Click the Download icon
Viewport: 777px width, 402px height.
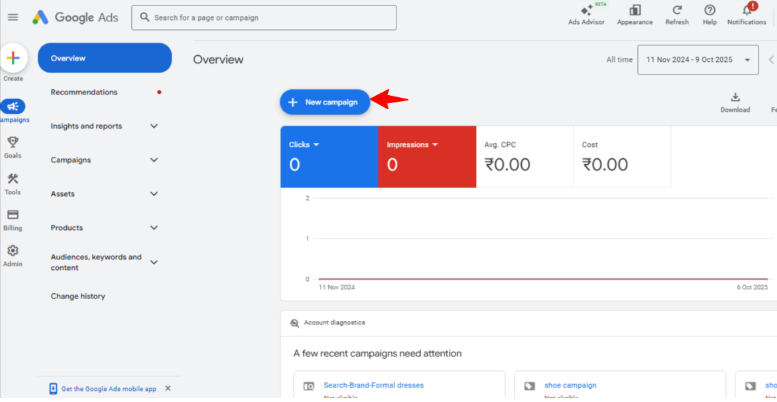pos(735,98)
